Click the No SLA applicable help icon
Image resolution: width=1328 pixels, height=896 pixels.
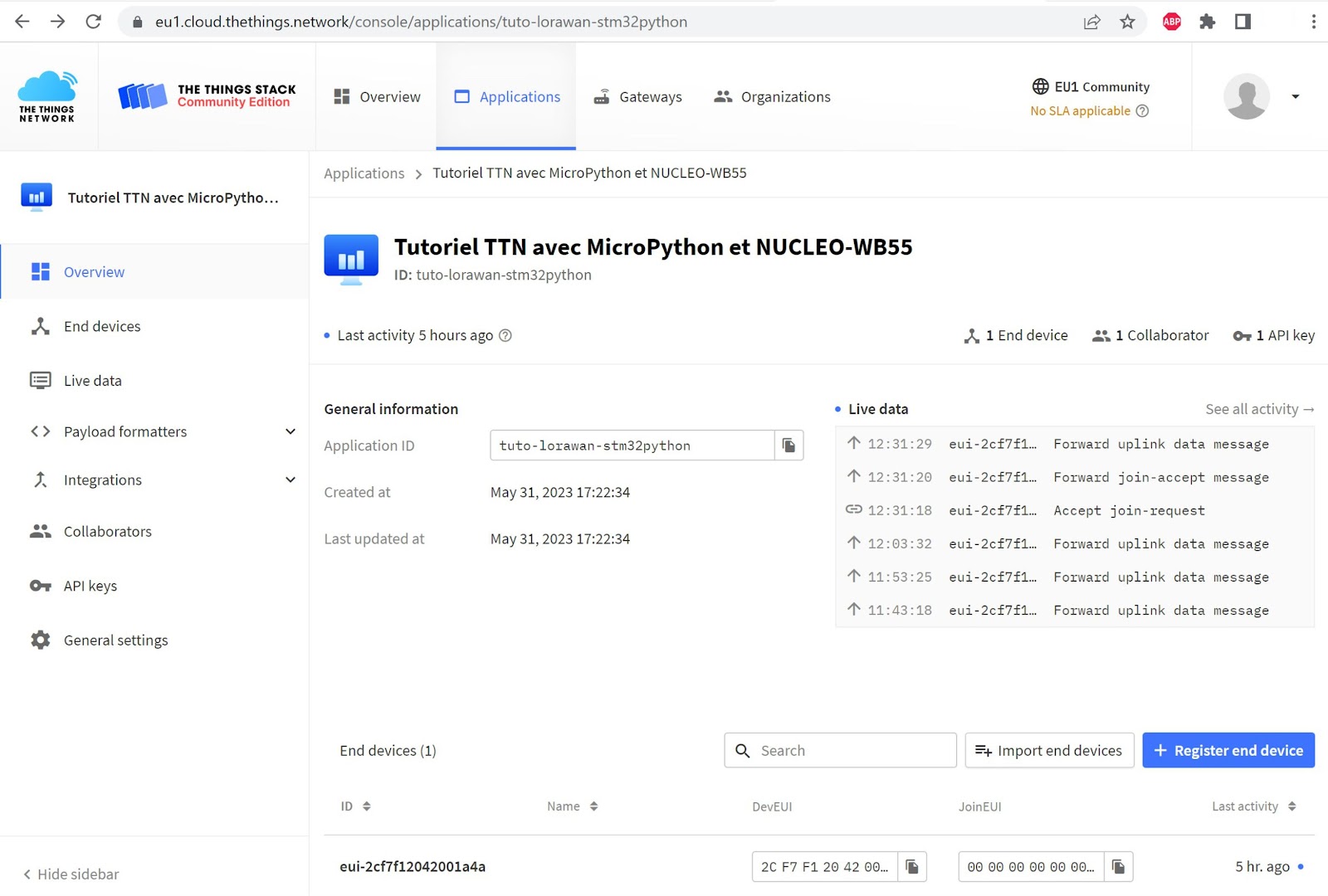pos(1142,111)
